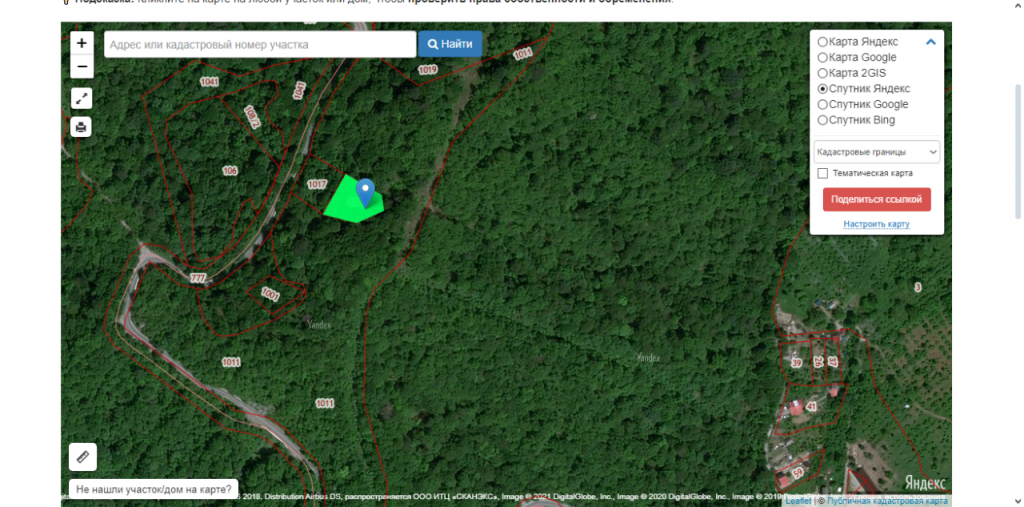Click the print map icon
The image size is (1024, 507).
tap(81, 127)
